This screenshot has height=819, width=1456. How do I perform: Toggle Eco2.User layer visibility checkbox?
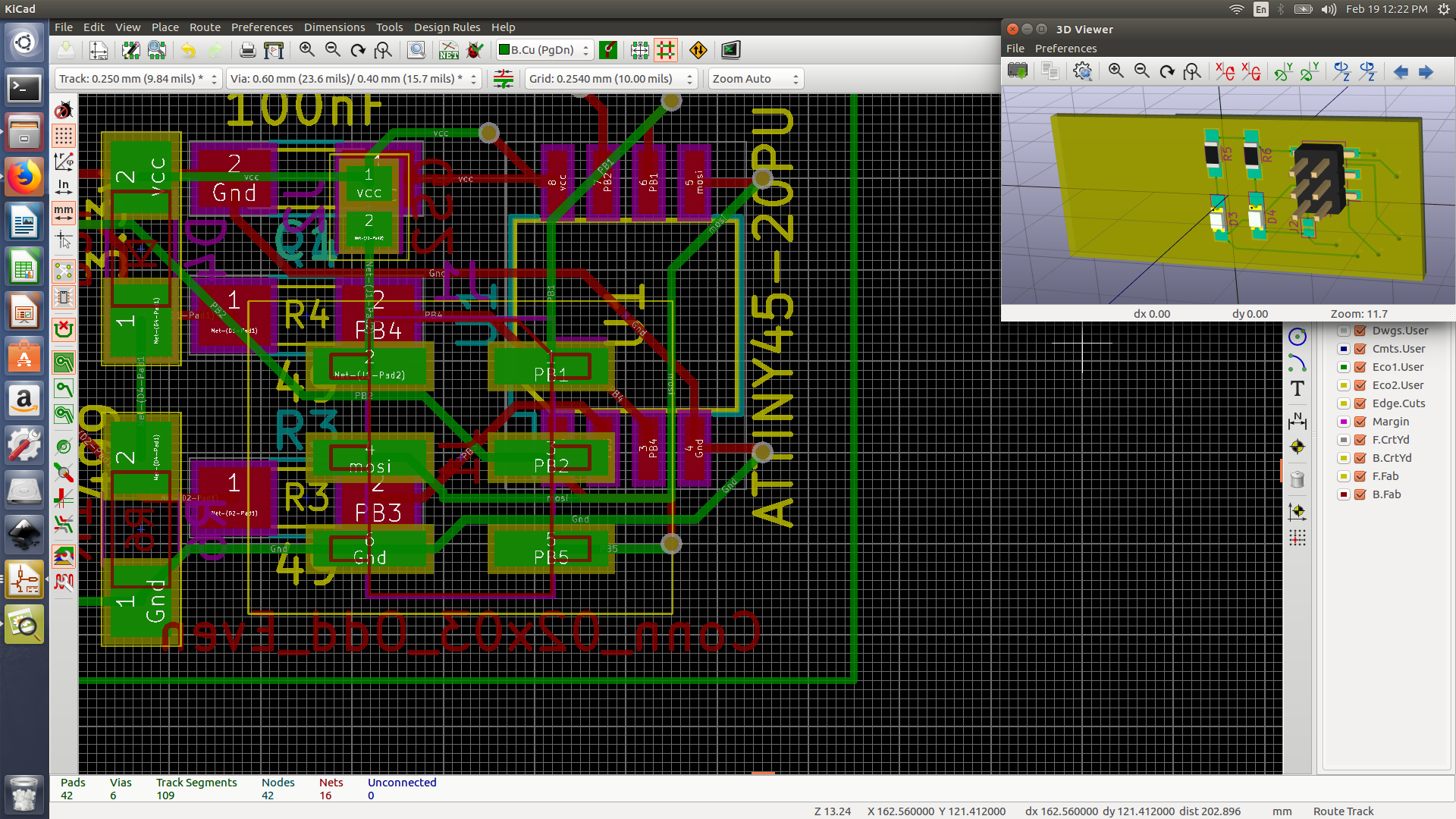pos(1360,385)
